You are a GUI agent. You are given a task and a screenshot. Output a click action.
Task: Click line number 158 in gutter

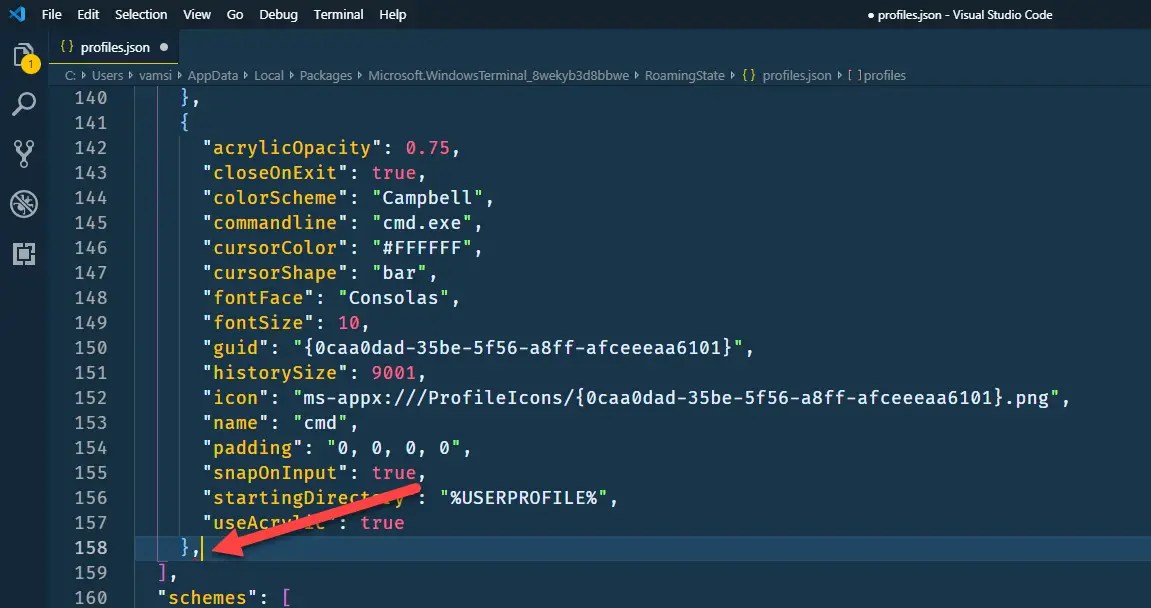coord(91,547)
